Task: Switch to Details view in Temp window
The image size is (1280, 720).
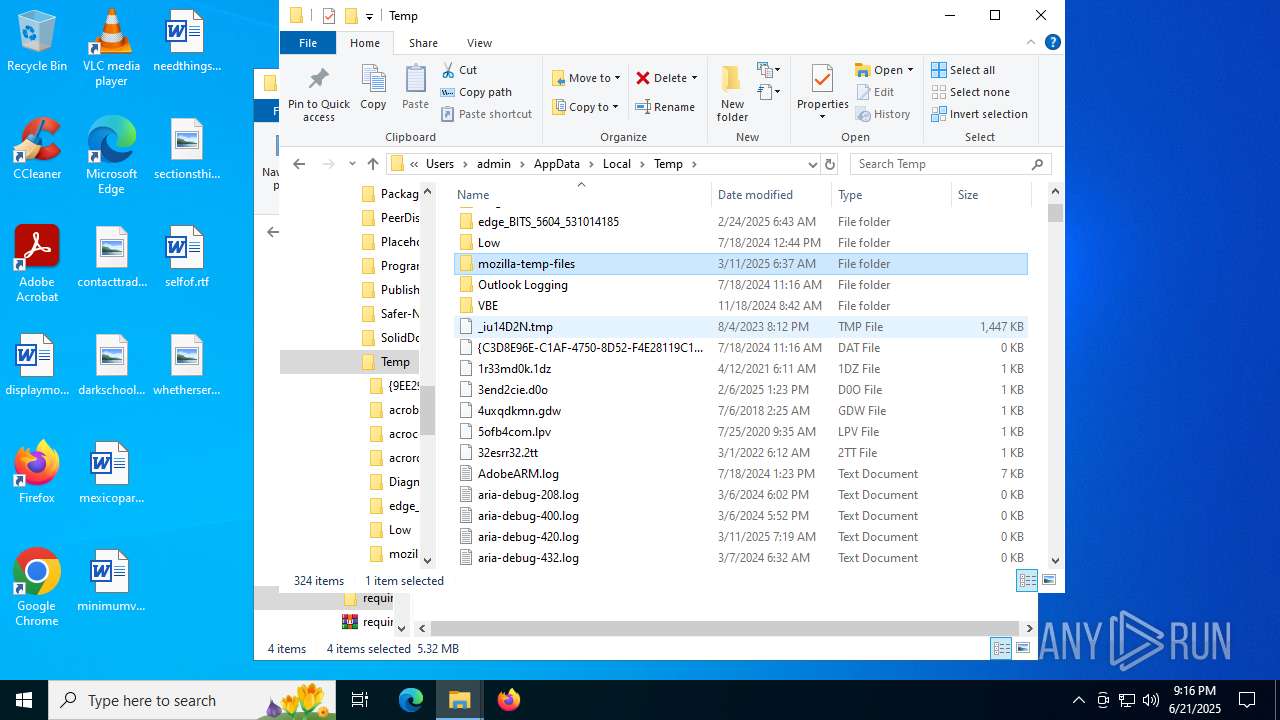Action: [1027, 580]
